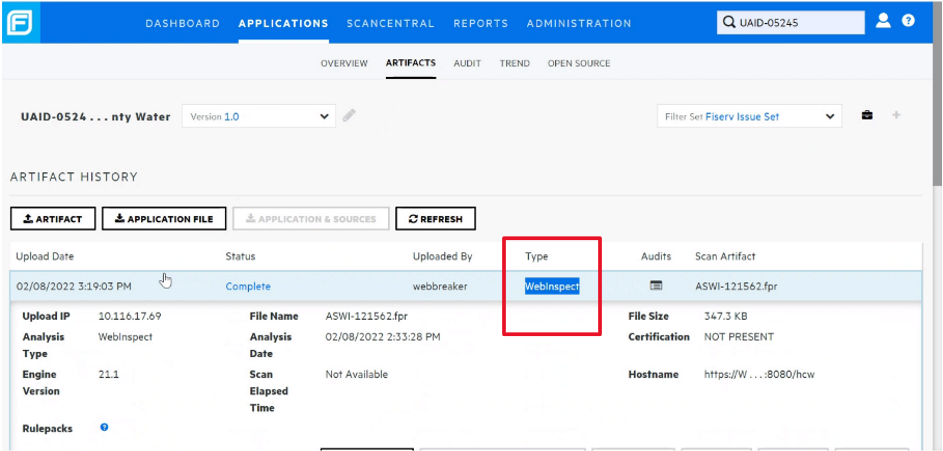The image size is (943, 451).
Task: Click the Uploaded By column header
Action: (443, 256)
